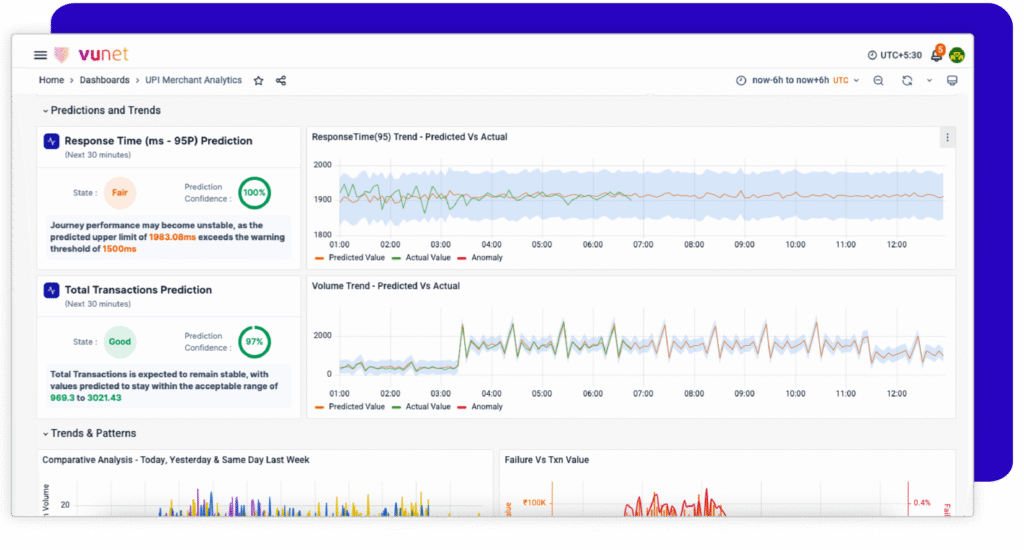The height and width of the screenshot is (550, 1024).
Task: Open the refresh interval dropdown arrow
Action: point(929,80)
